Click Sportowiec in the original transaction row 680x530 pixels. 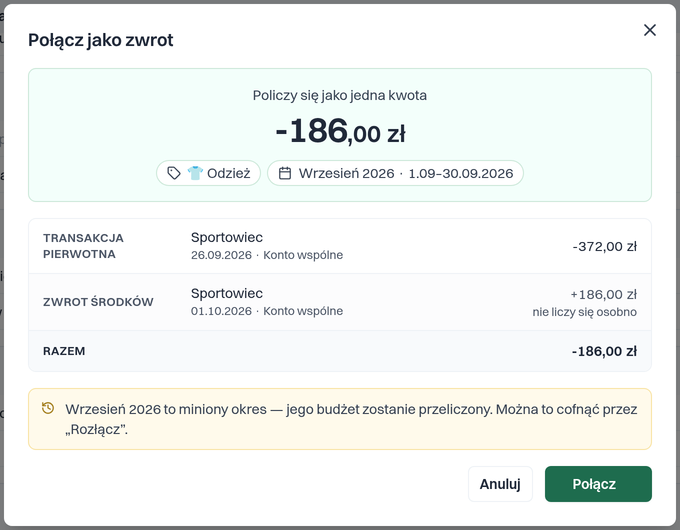pos(227,237)
